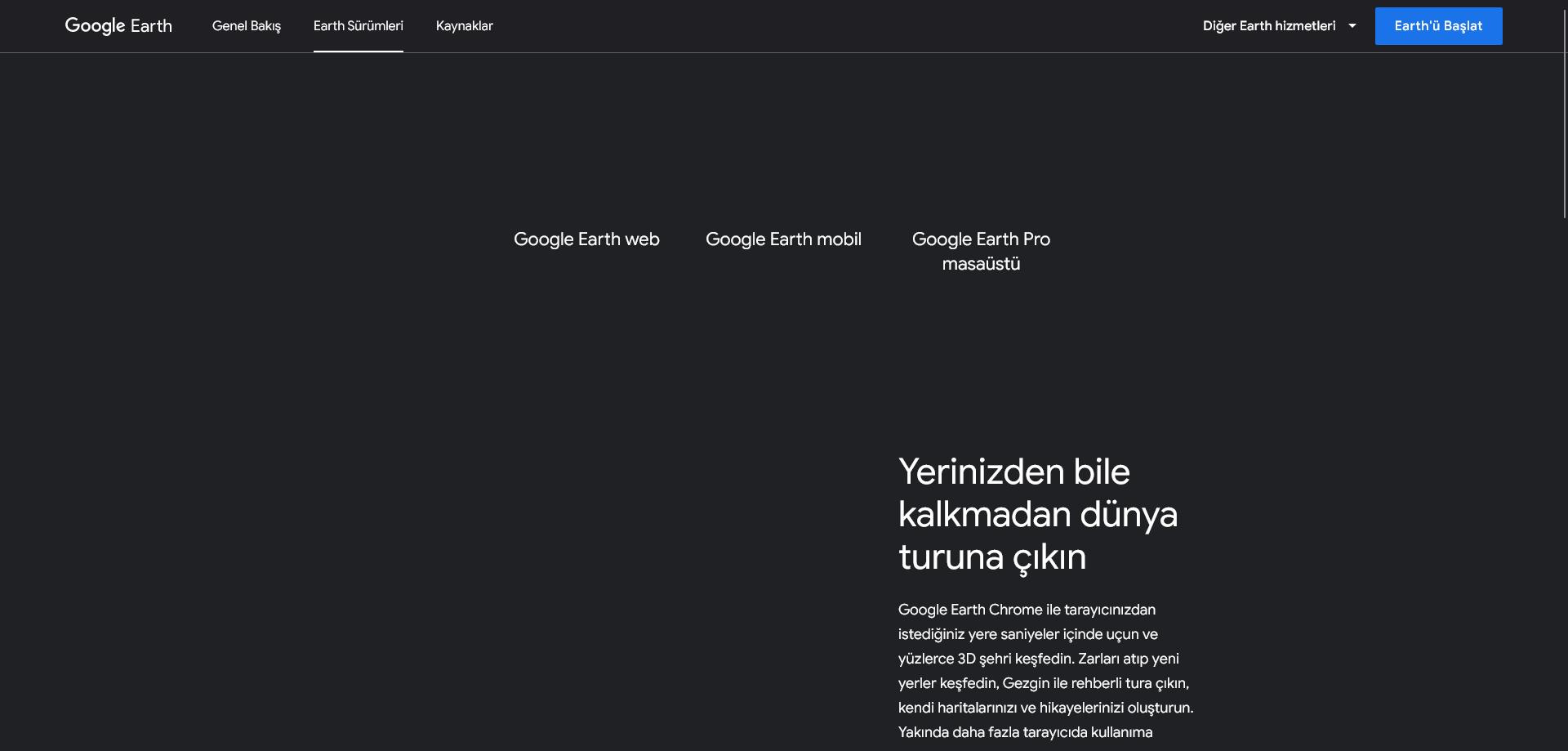This screenshot has height=751, width=1568.
Task: Expand the Diğer Earth hizmetleri dropdown
Action: click(1268, 26)
